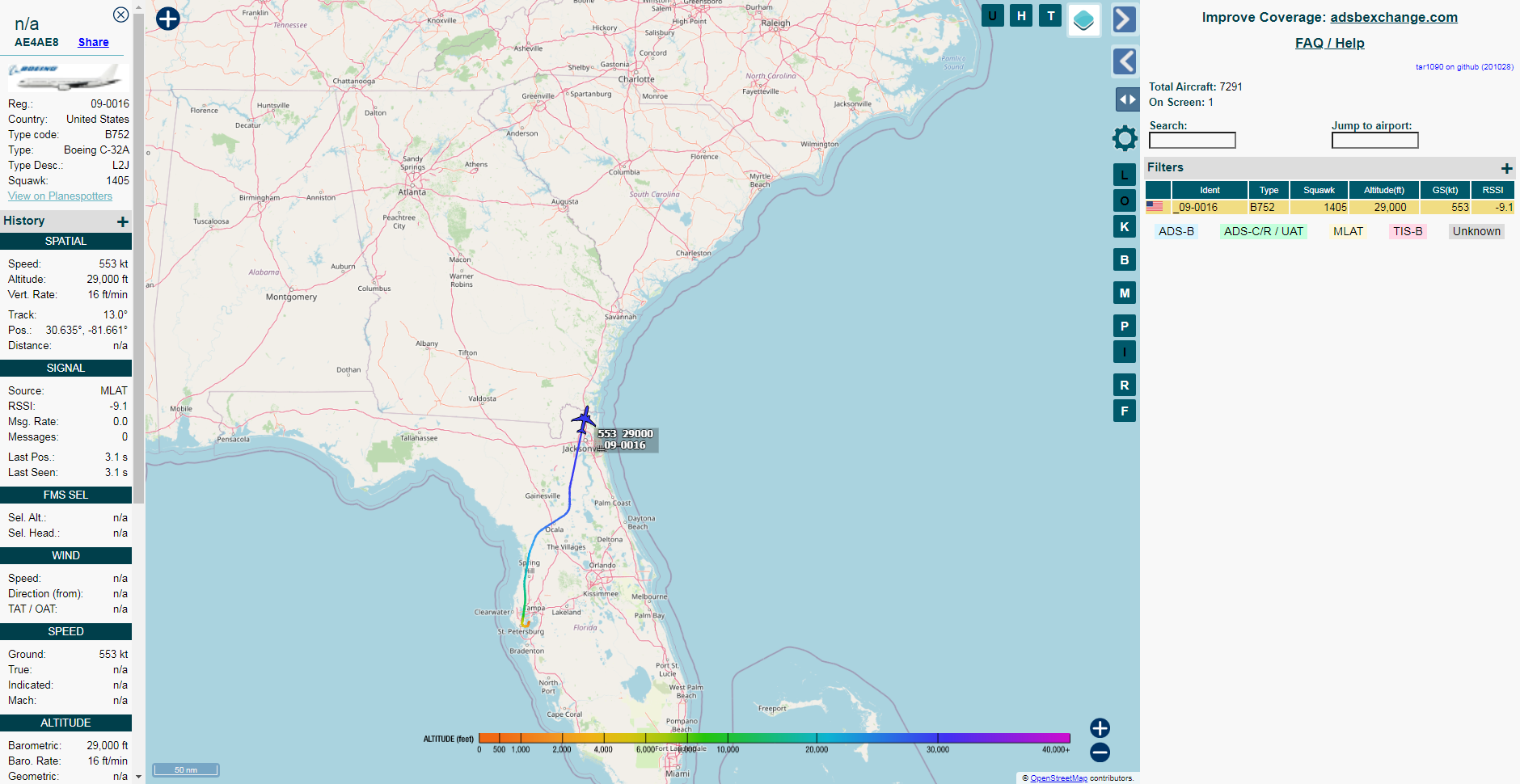This screenshot has height=784, width=1520.
Task: Open the FAQ / Help link
Action: click(1329, 43)
